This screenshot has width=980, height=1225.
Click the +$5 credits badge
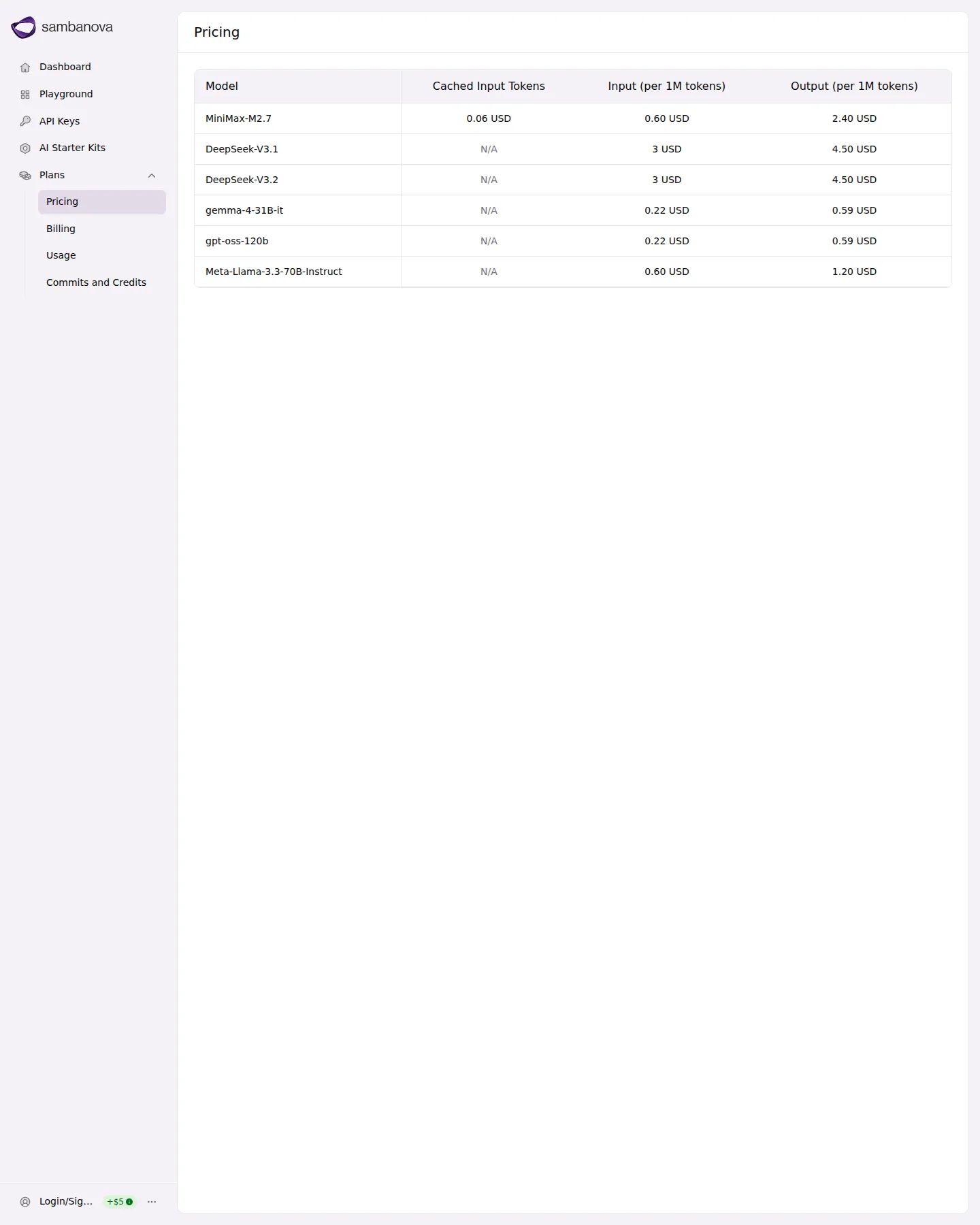coord(120,1202)
